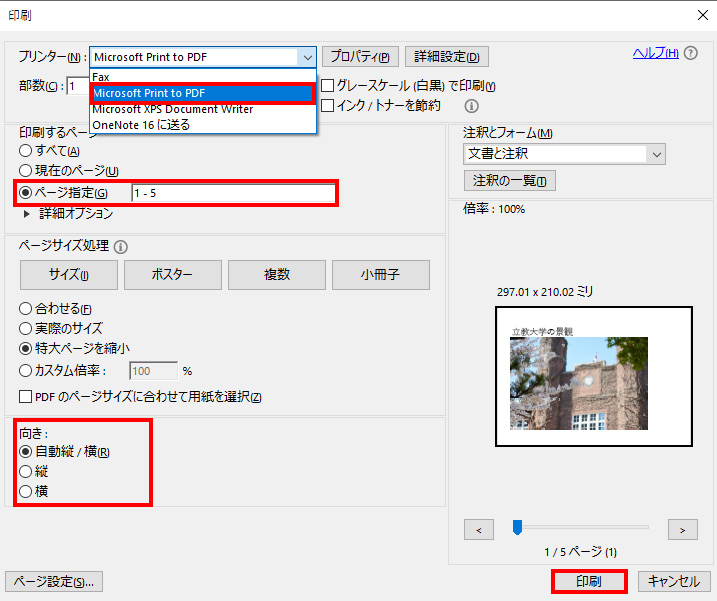Choose Microsoft XPS Document Writer from list
Viewport: 717px width, 601px height.
[x=172, y=109]
